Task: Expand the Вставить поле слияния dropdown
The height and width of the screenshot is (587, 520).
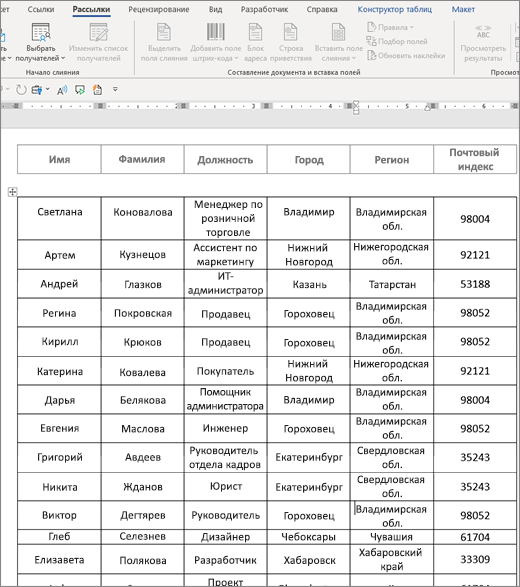Action: point(353,58)
